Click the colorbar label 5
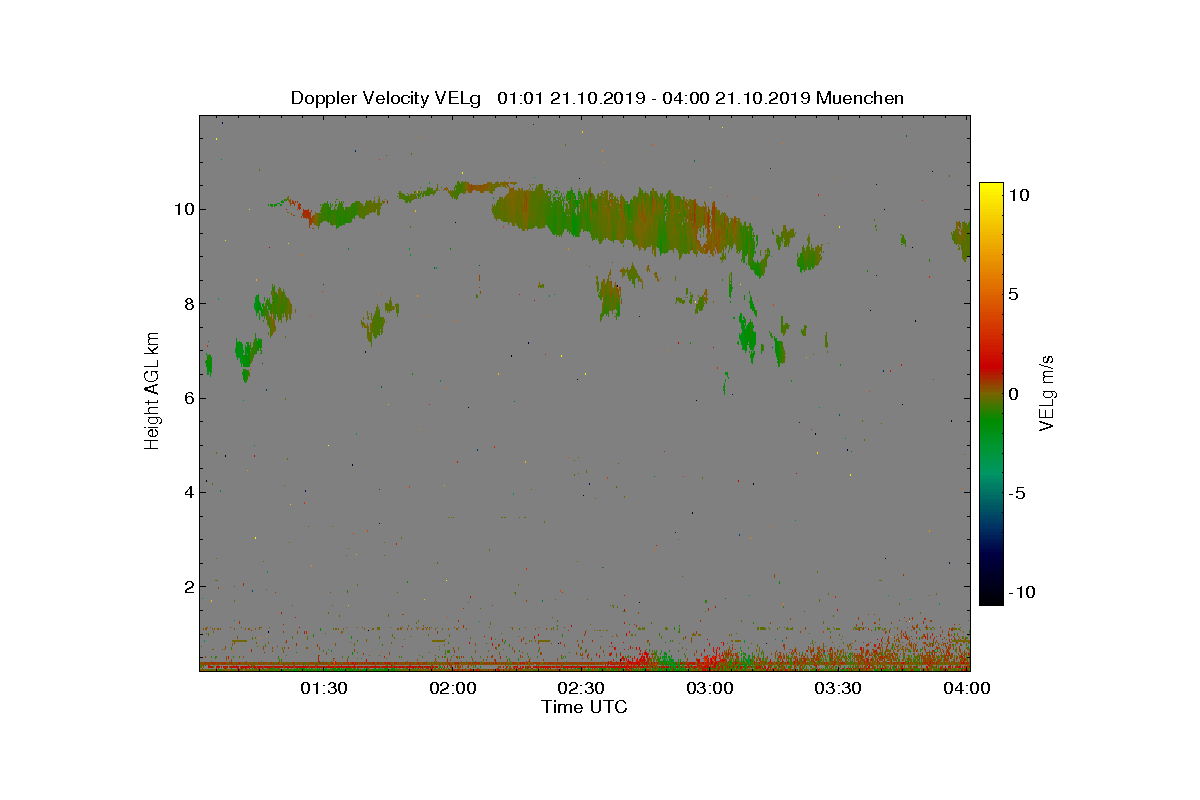The height and width of the screenshot is (800, 1200). [x=1012, y=295]
